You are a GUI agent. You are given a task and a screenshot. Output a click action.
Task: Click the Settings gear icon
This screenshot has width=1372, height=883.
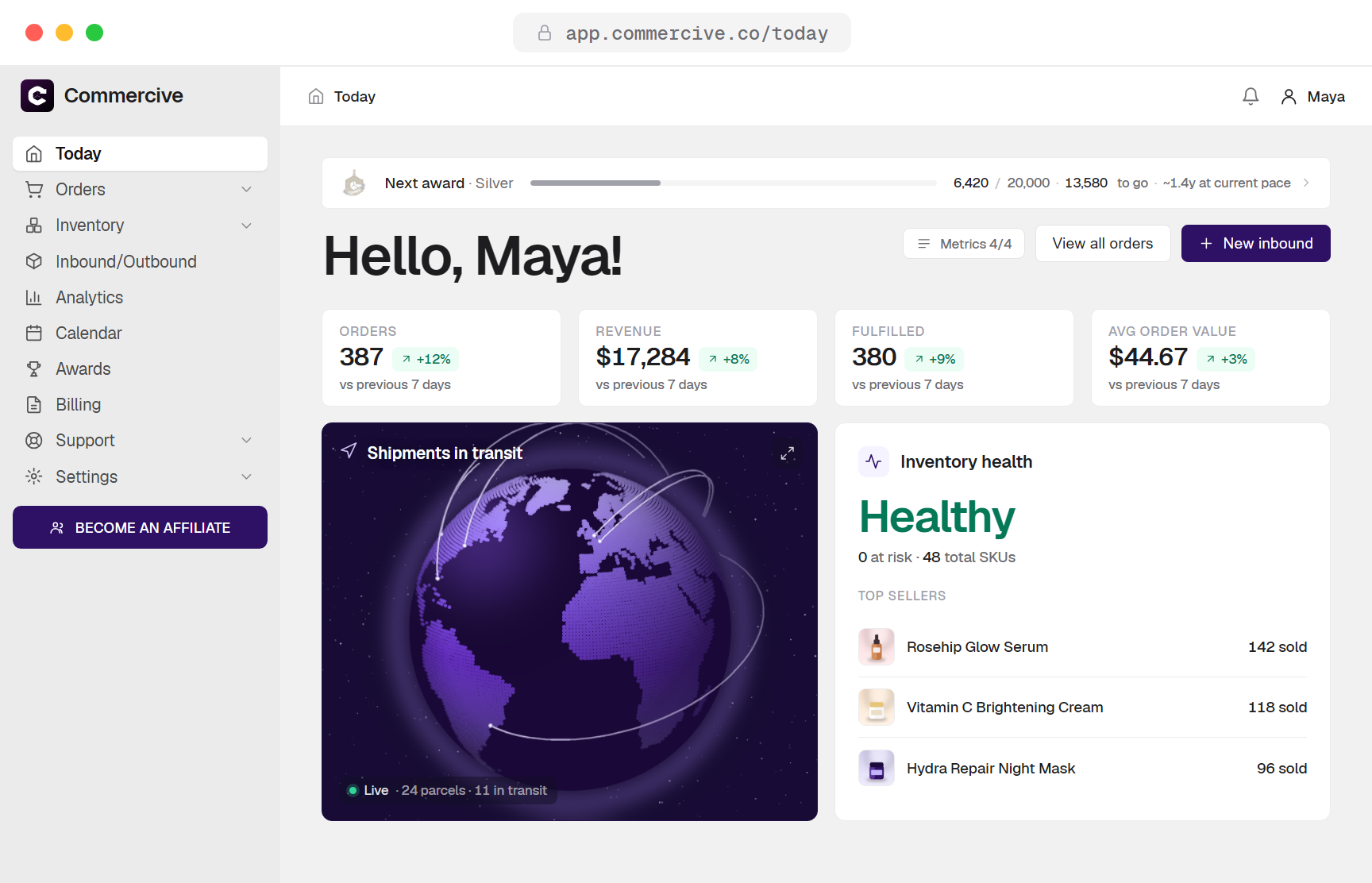(34, 476)
